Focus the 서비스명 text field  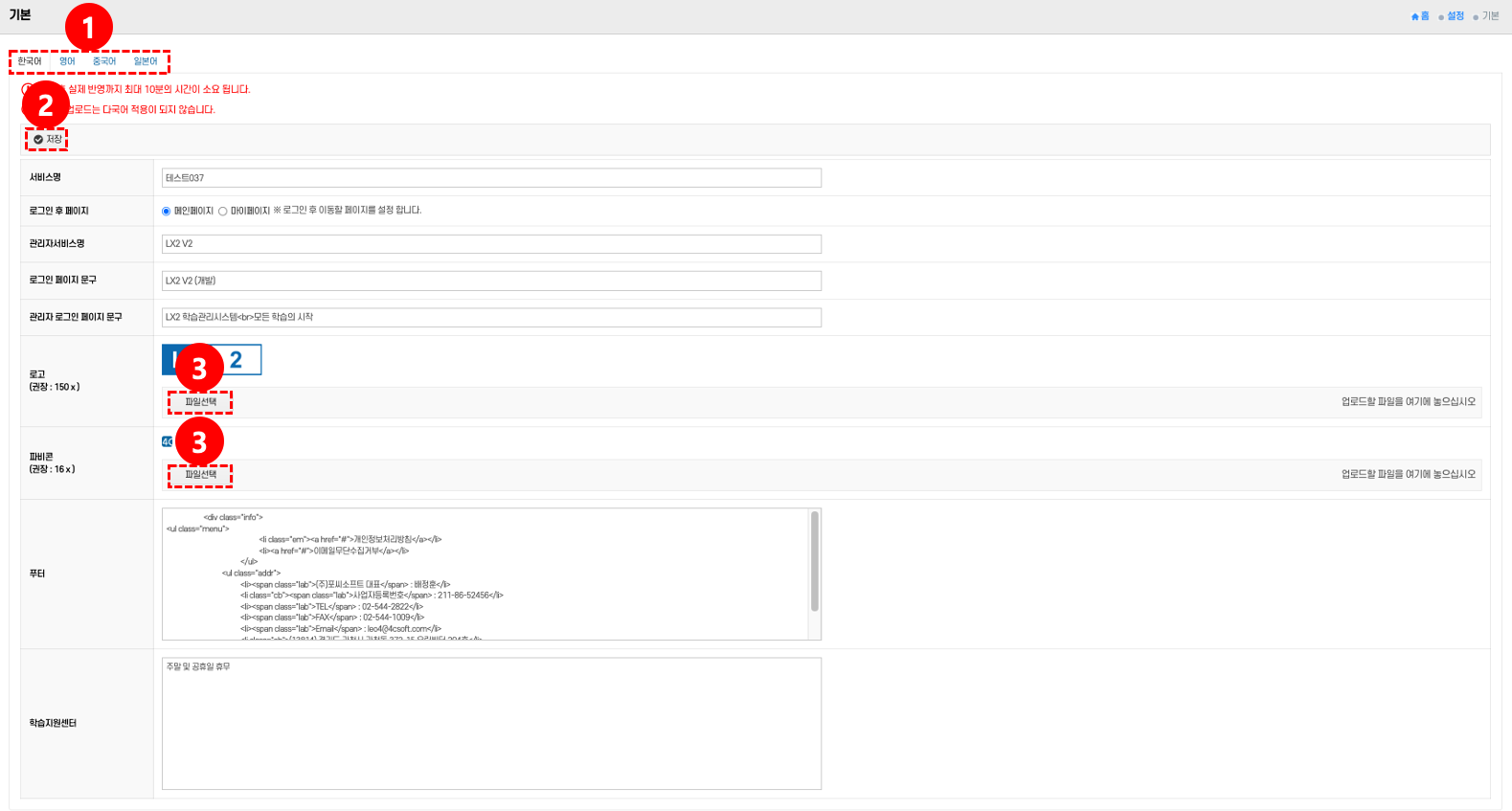[x=490, y=178]
